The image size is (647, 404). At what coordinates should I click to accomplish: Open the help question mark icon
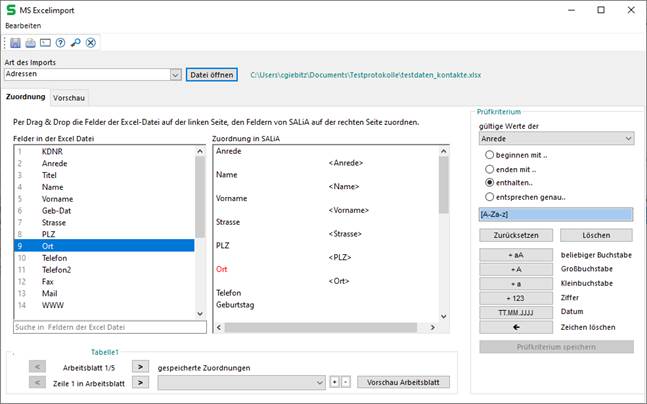(60, 42)
